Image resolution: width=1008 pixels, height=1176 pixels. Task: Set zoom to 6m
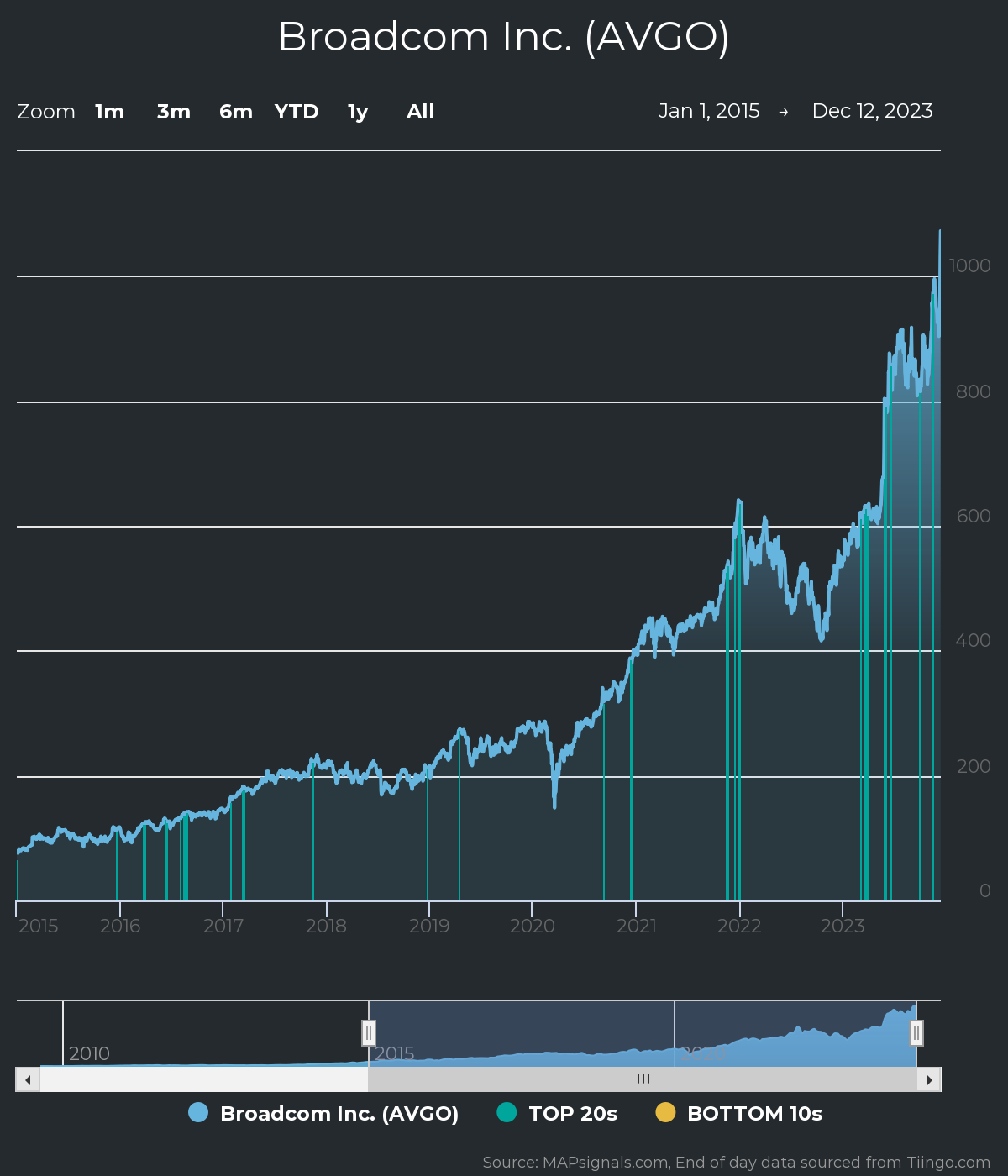[x=236, y=112]
